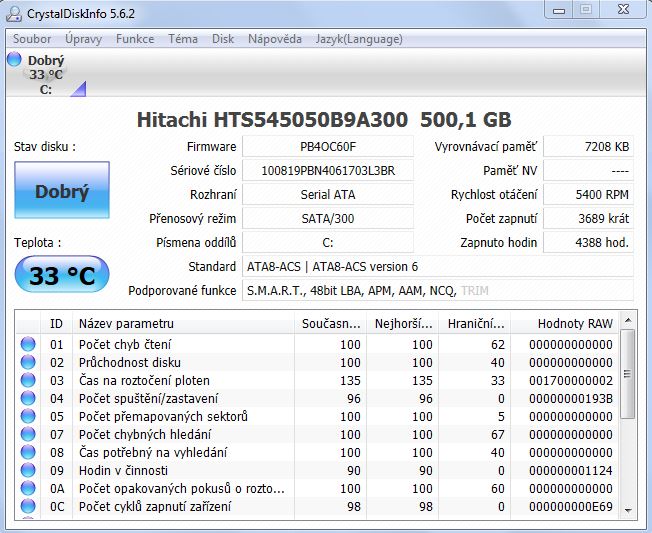
Task: Click status orb for Čas na roztočení ploten
Action: [28, 380]
